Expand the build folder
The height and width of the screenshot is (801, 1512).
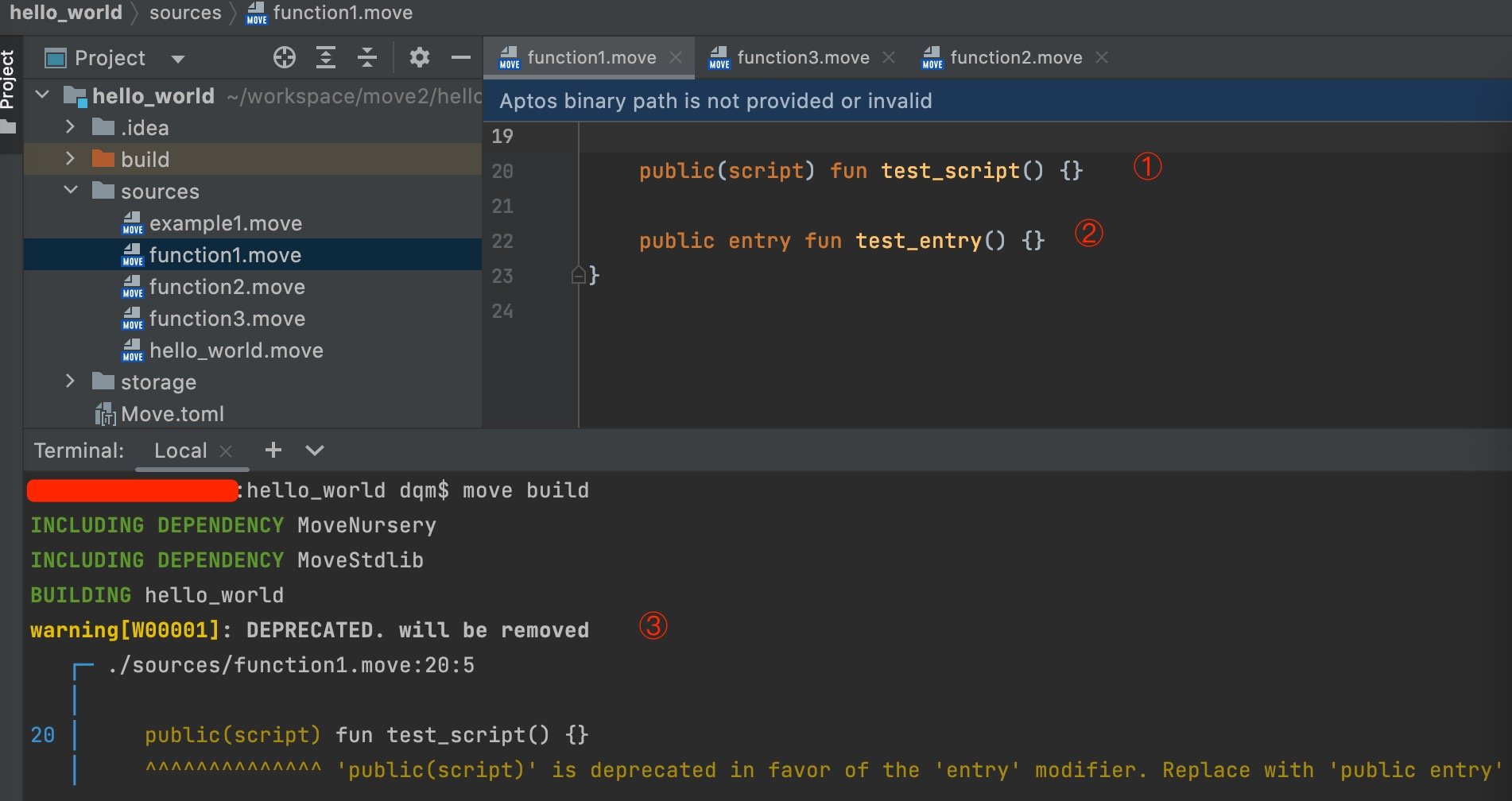click(x=71, y=159)
